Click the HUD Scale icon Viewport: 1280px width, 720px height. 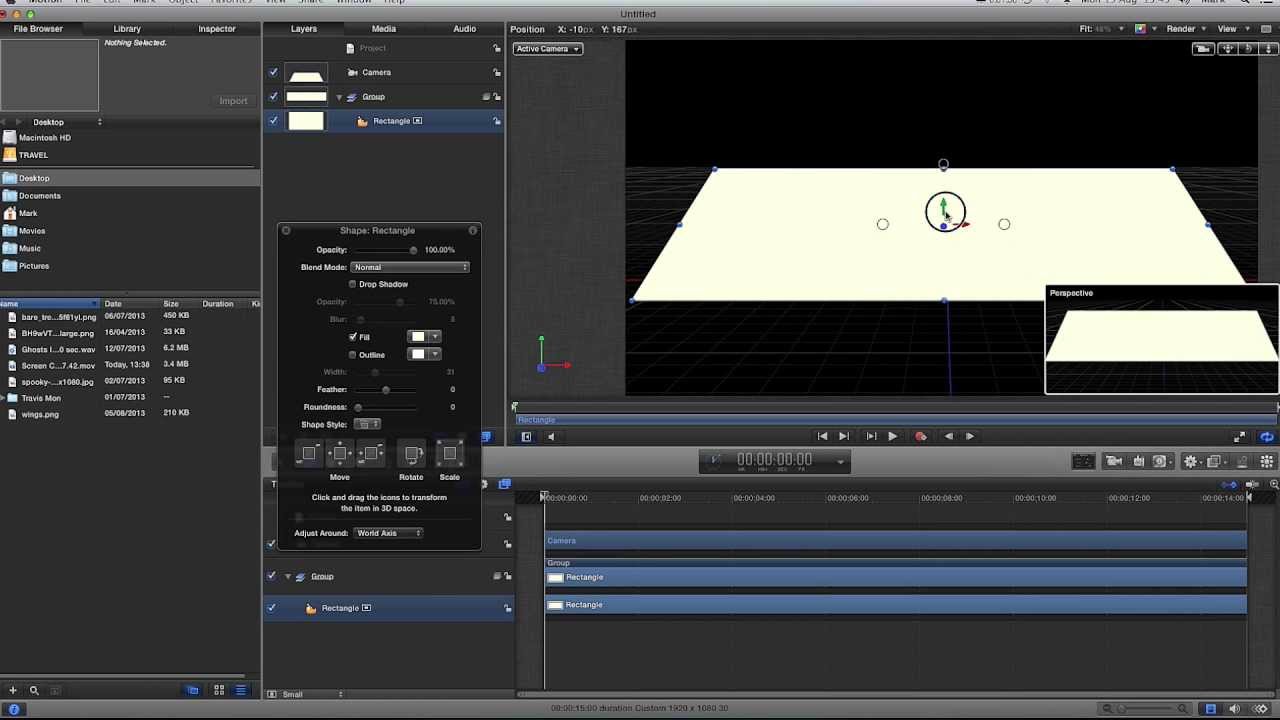[x=450, y=454]
